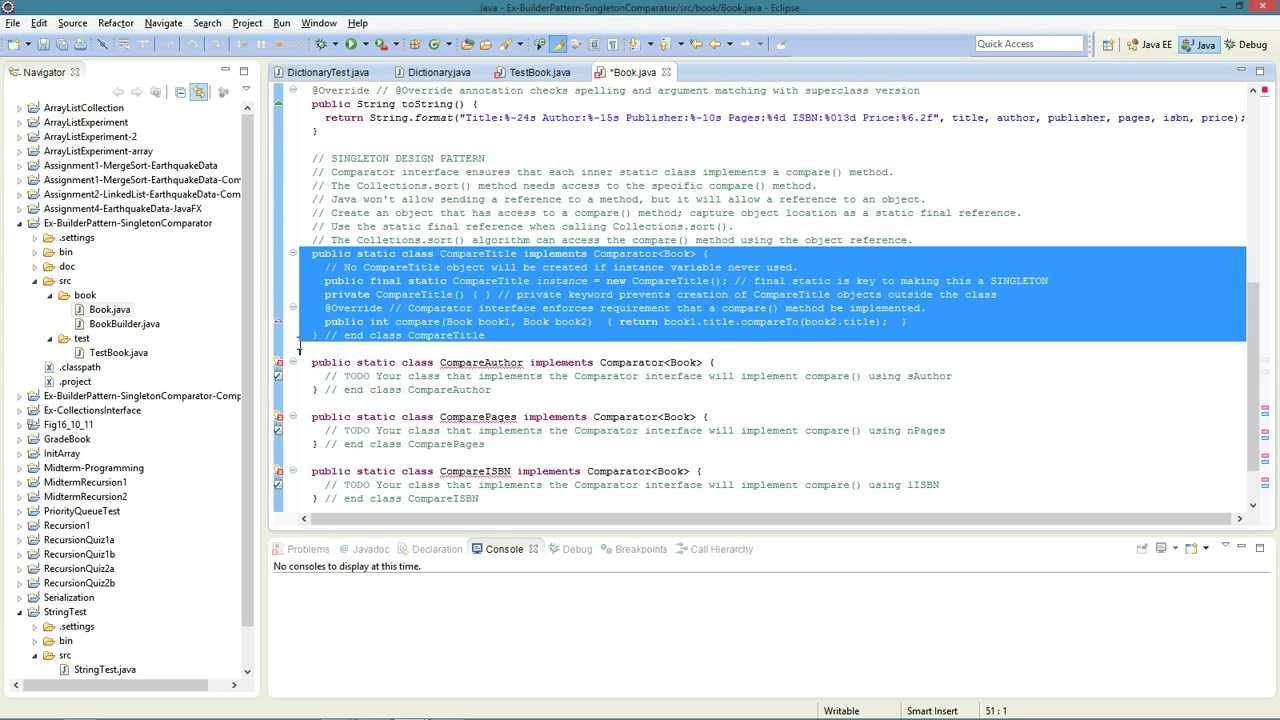The image size is (1280, 720).
Task: Click Last Edit Location toolbar icon
Action: click(x=696, y=44)
